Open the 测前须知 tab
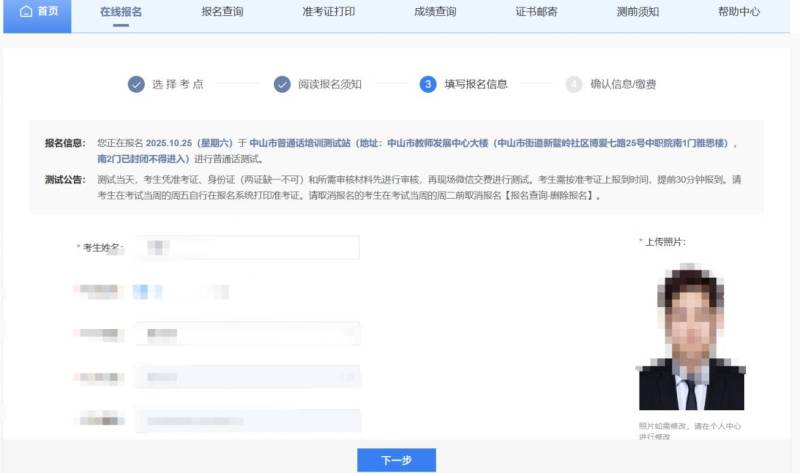The height and width of the screenshot is (473, 800). pos(638,13)
